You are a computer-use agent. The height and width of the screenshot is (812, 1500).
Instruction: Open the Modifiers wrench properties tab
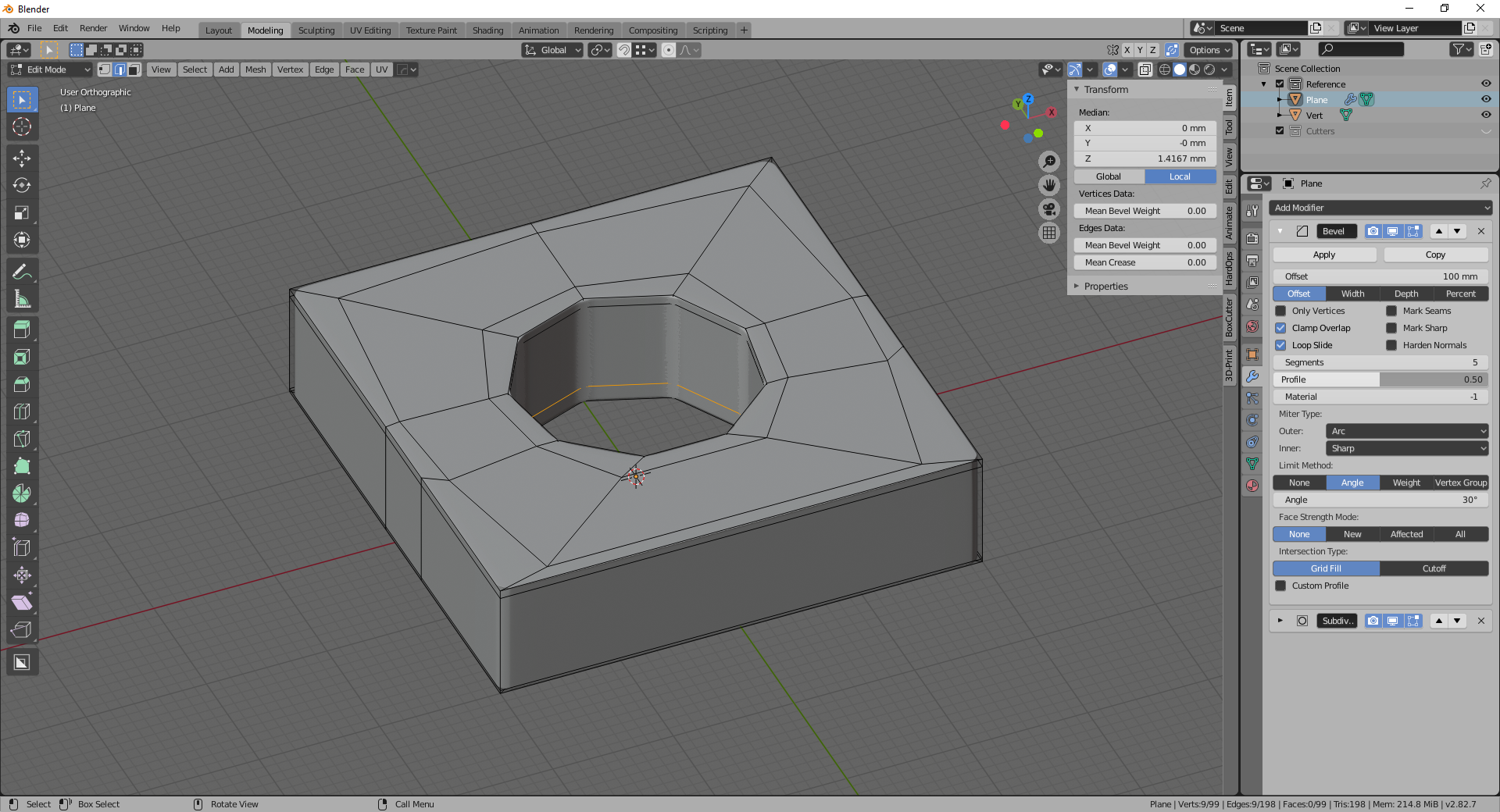(1252, 376)
